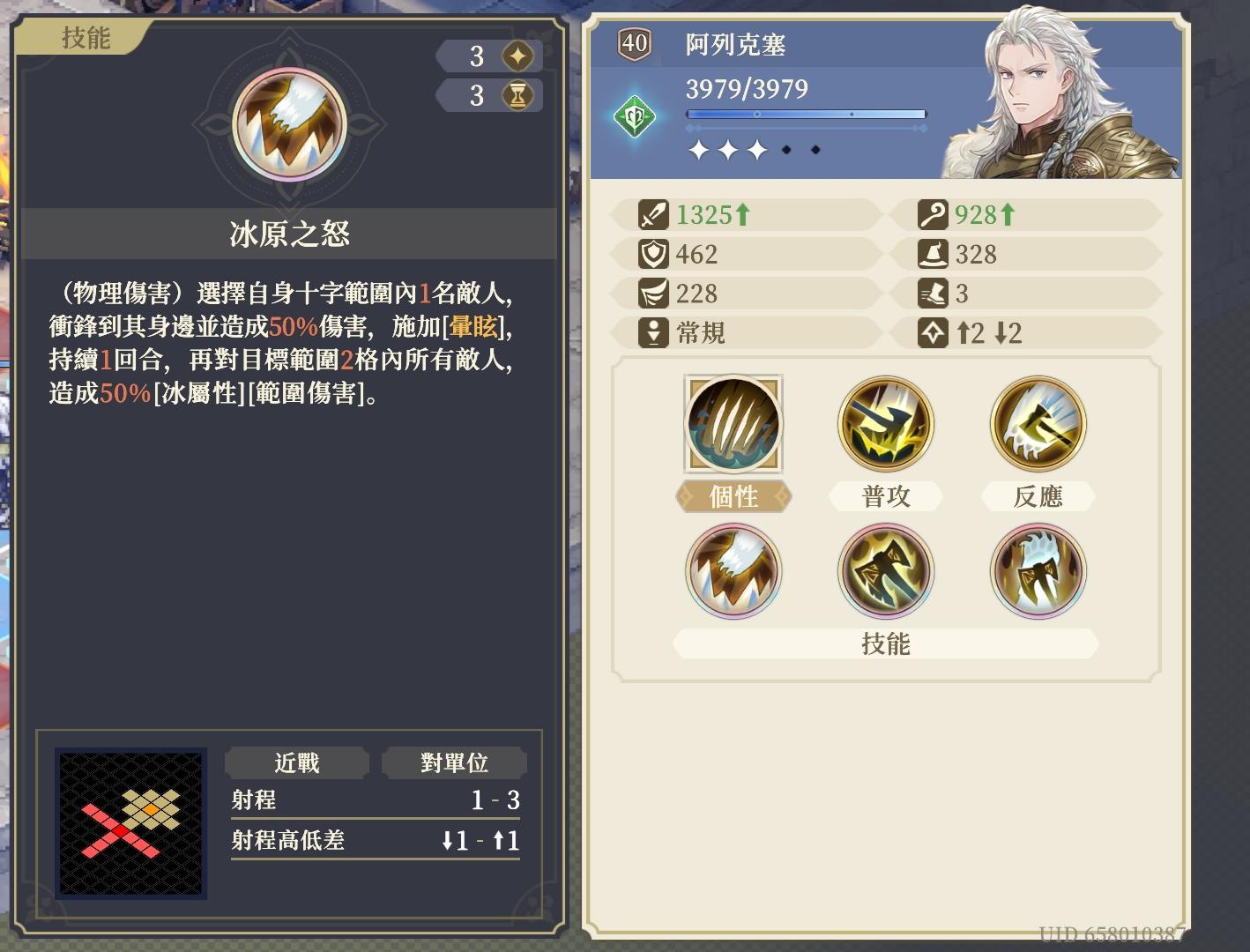Click the 暈眩 stun keyword link
This screenshot has width=1250, height=952.
click(473, 327)
